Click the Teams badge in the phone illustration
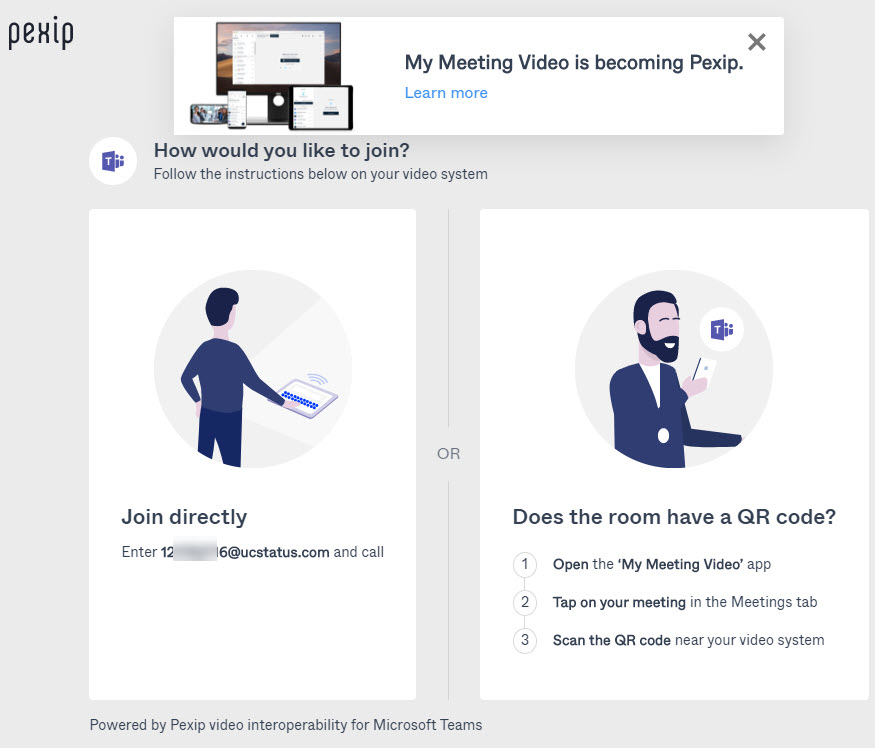The image size is (875, 748). (721, 329)
